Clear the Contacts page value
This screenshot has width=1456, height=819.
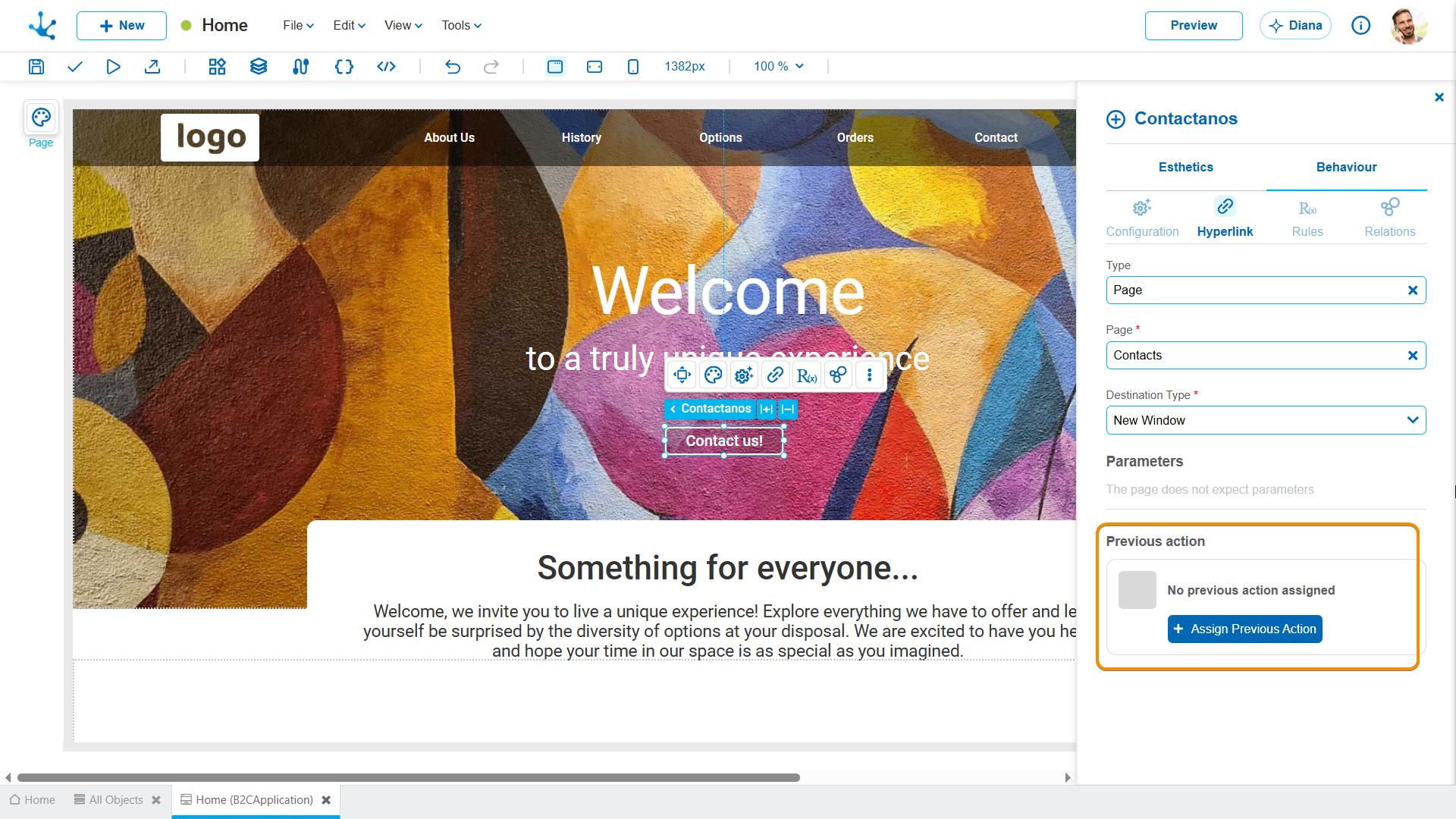pyautogui.click(x=1412, y=356)
